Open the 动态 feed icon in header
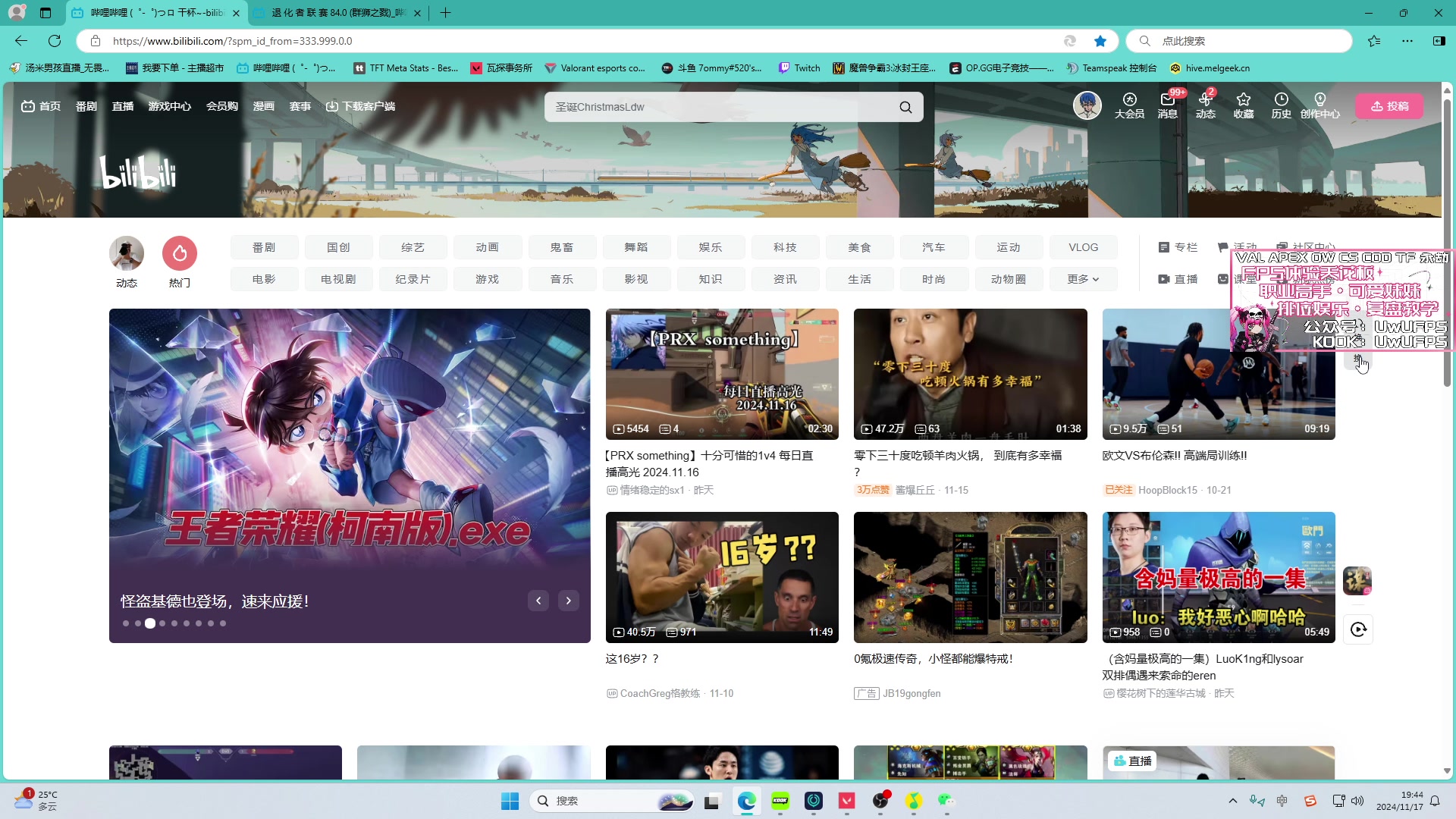The width and height of the screenshot is (1456, 819). (x=1206, y=105)
